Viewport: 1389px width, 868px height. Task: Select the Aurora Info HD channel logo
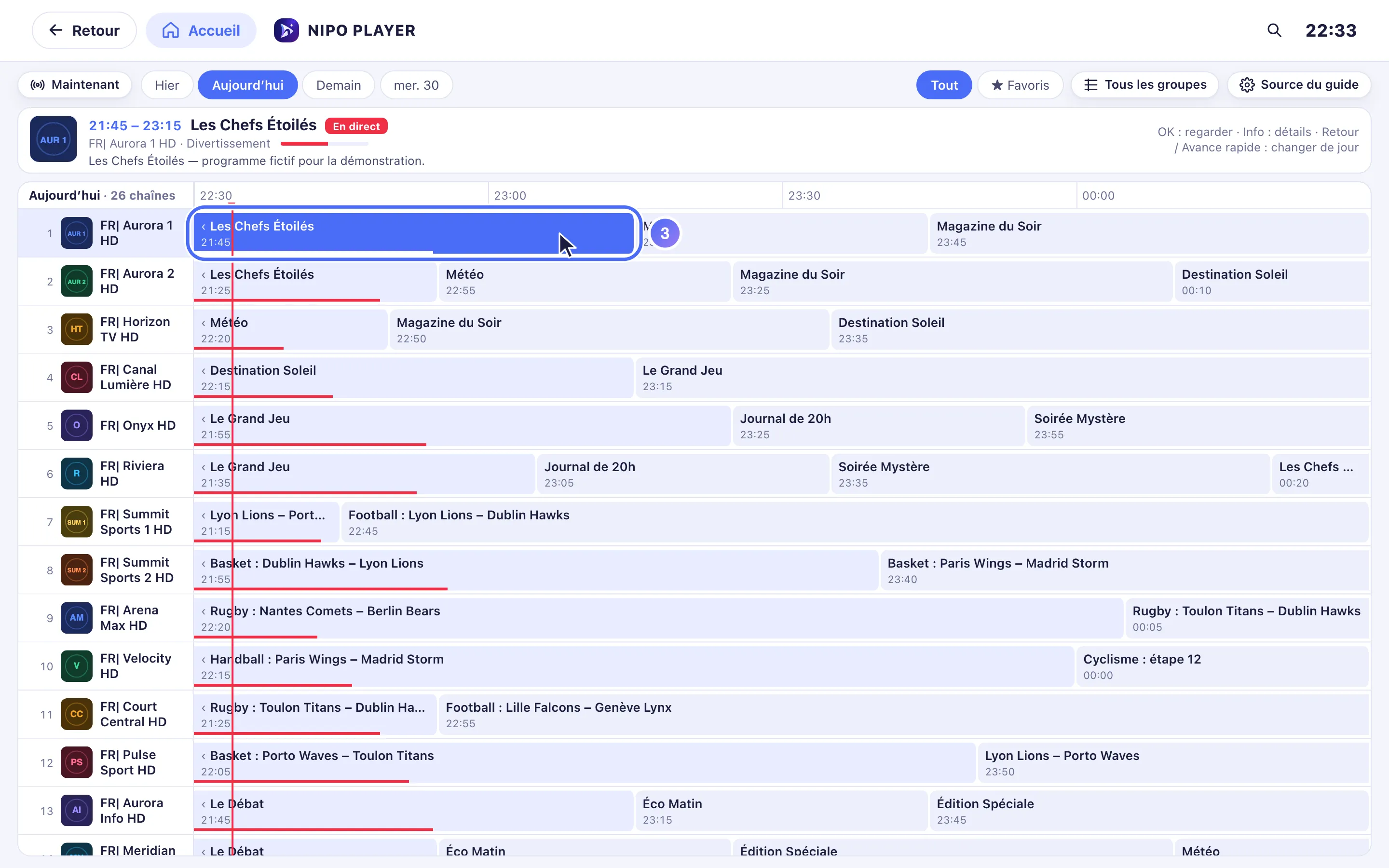(x=76, y=811)
